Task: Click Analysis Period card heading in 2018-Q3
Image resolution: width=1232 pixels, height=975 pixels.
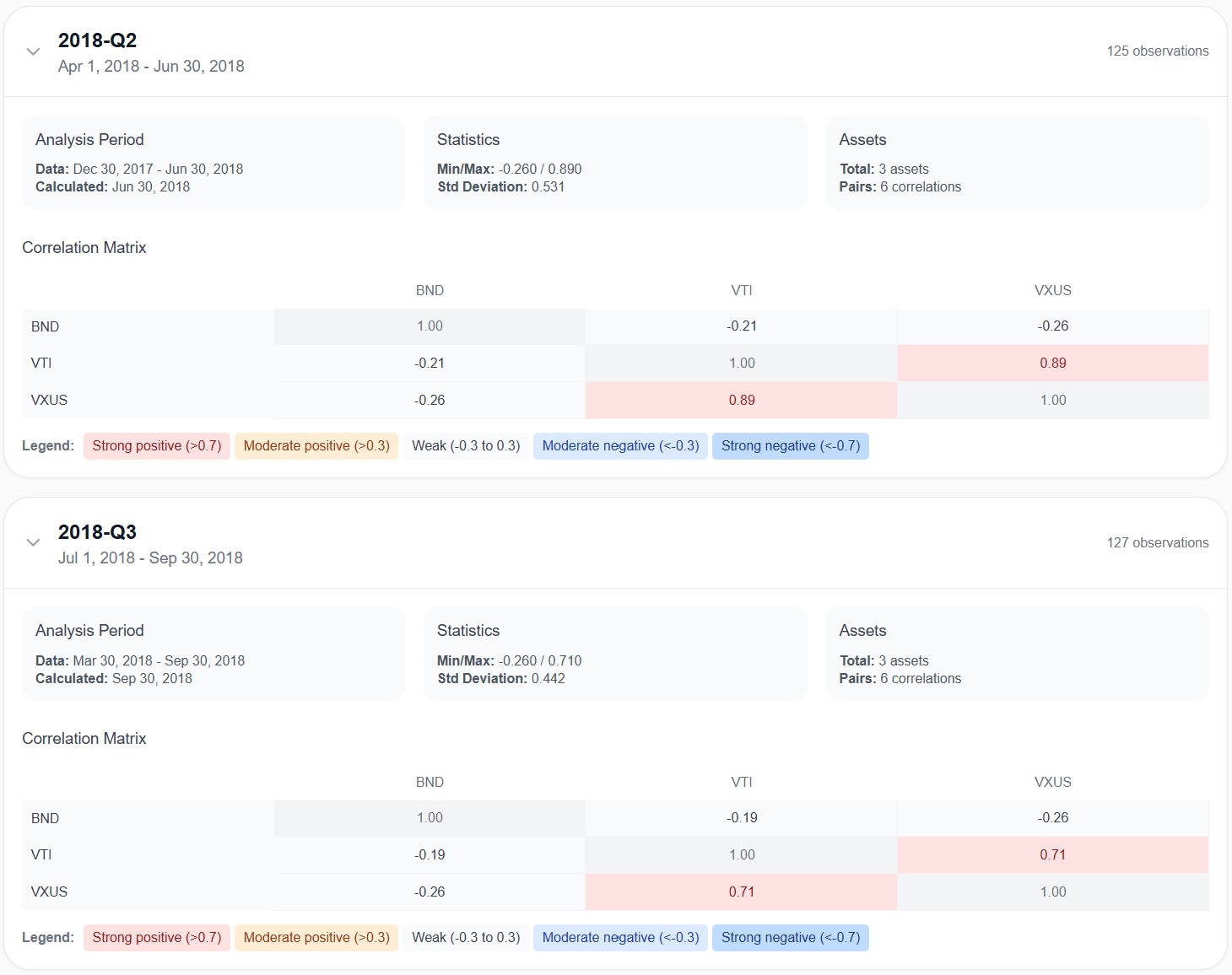Action: 89,631
